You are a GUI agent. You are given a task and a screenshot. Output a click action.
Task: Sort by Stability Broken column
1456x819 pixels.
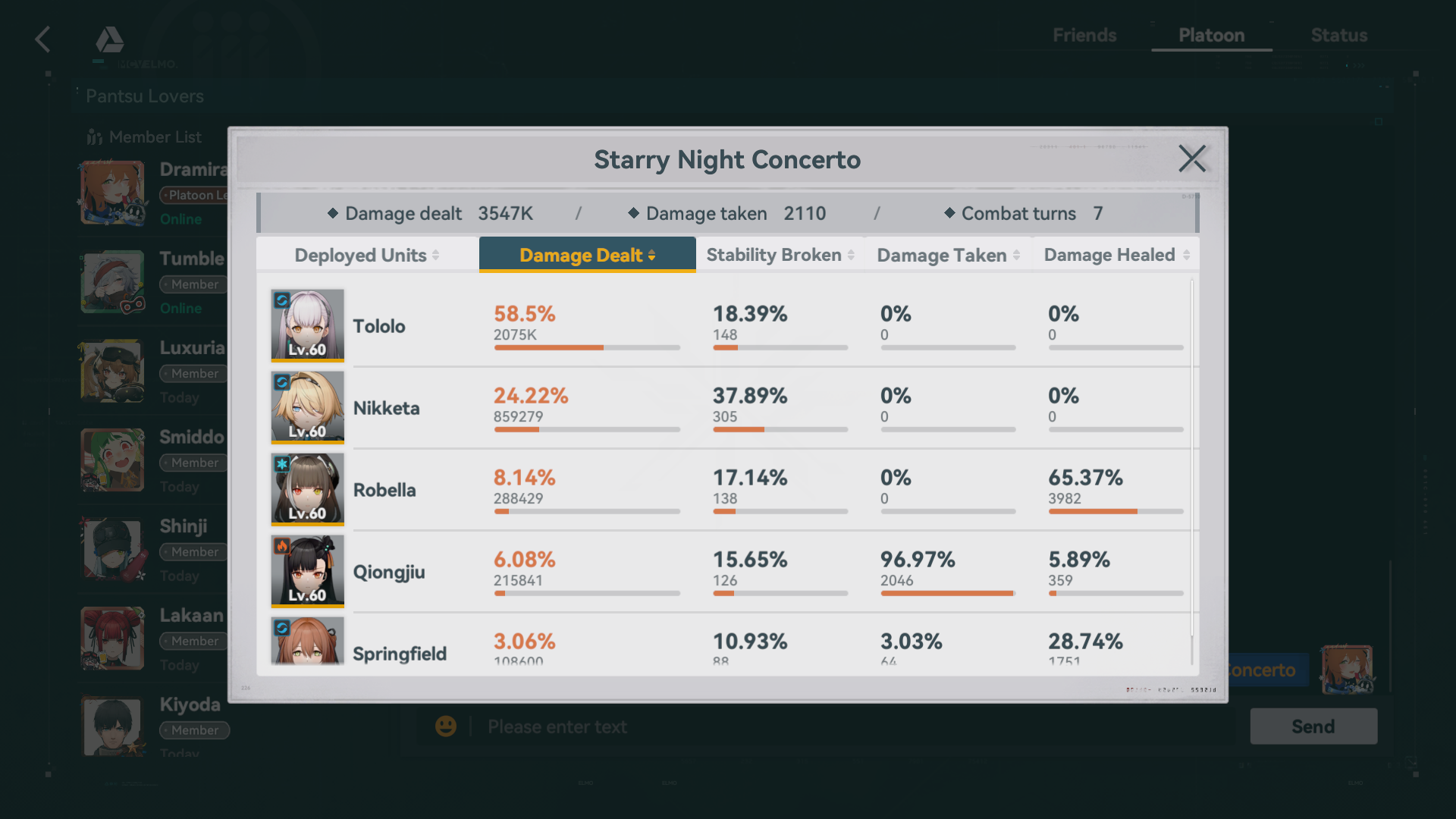[x=780, y=256]
